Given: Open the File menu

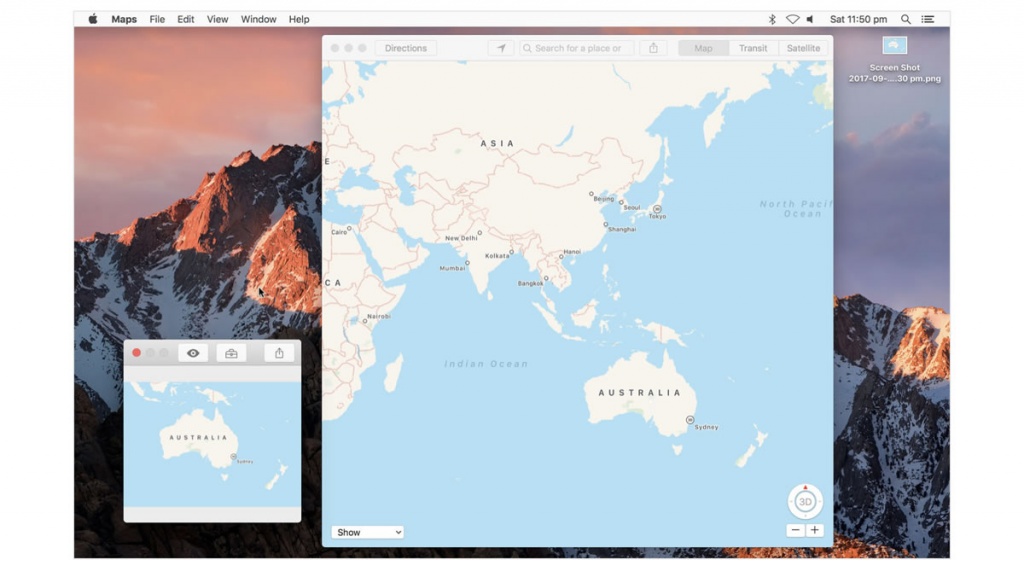Looking at the screenshot, I should (157, 19).
